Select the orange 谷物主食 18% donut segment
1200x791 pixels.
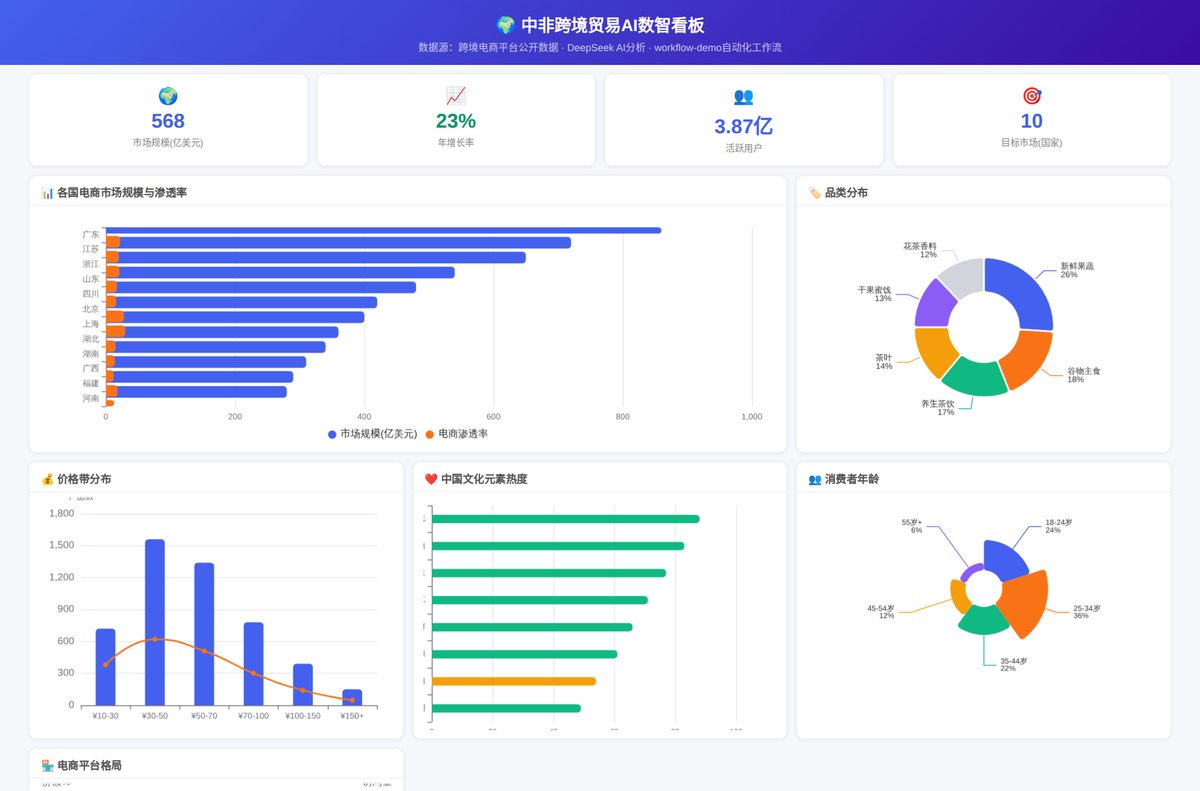pyautogui.click(x=1028, y=360)
